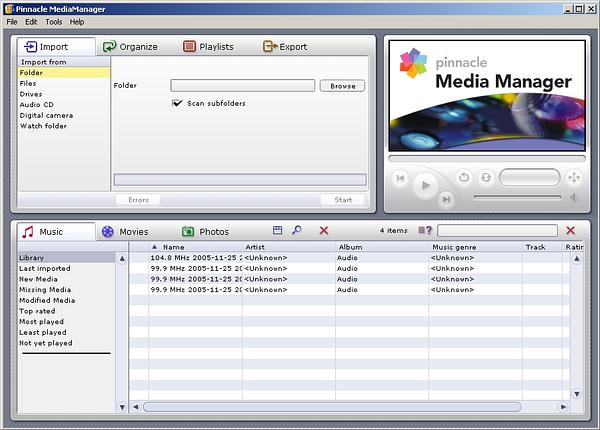Mute audio with the speaker icon
Image resolution: width=600 pixels, height=430 pixels.
[x=574, y=197]
